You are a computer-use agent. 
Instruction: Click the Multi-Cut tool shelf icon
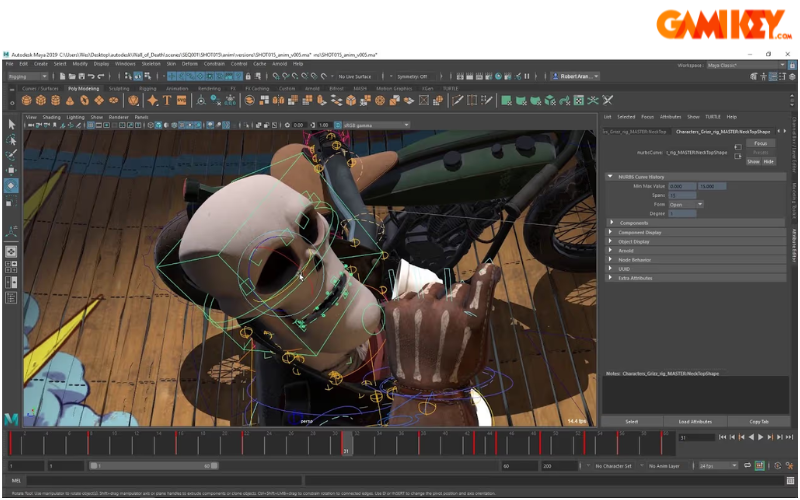[x=457, y=101]
